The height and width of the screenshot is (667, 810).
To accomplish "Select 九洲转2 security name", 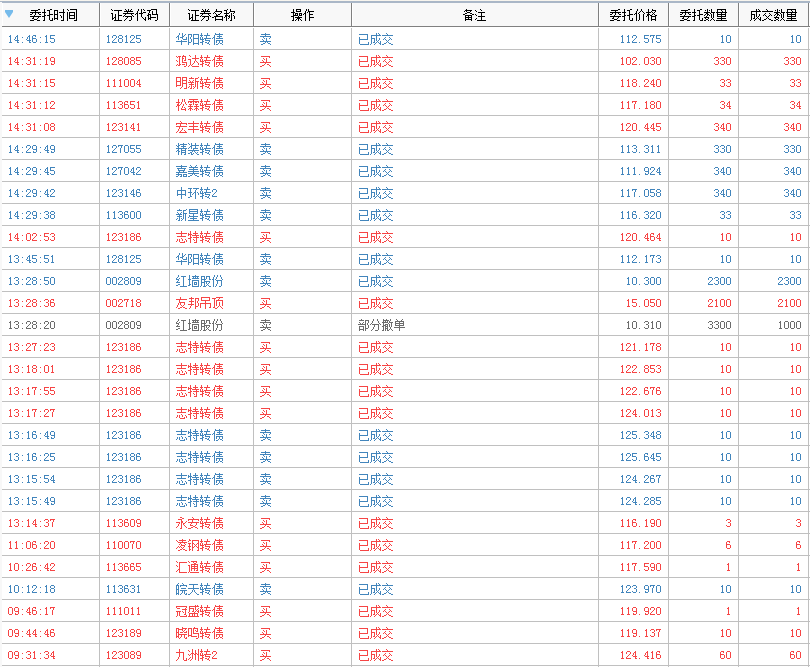I will point(196,655).
